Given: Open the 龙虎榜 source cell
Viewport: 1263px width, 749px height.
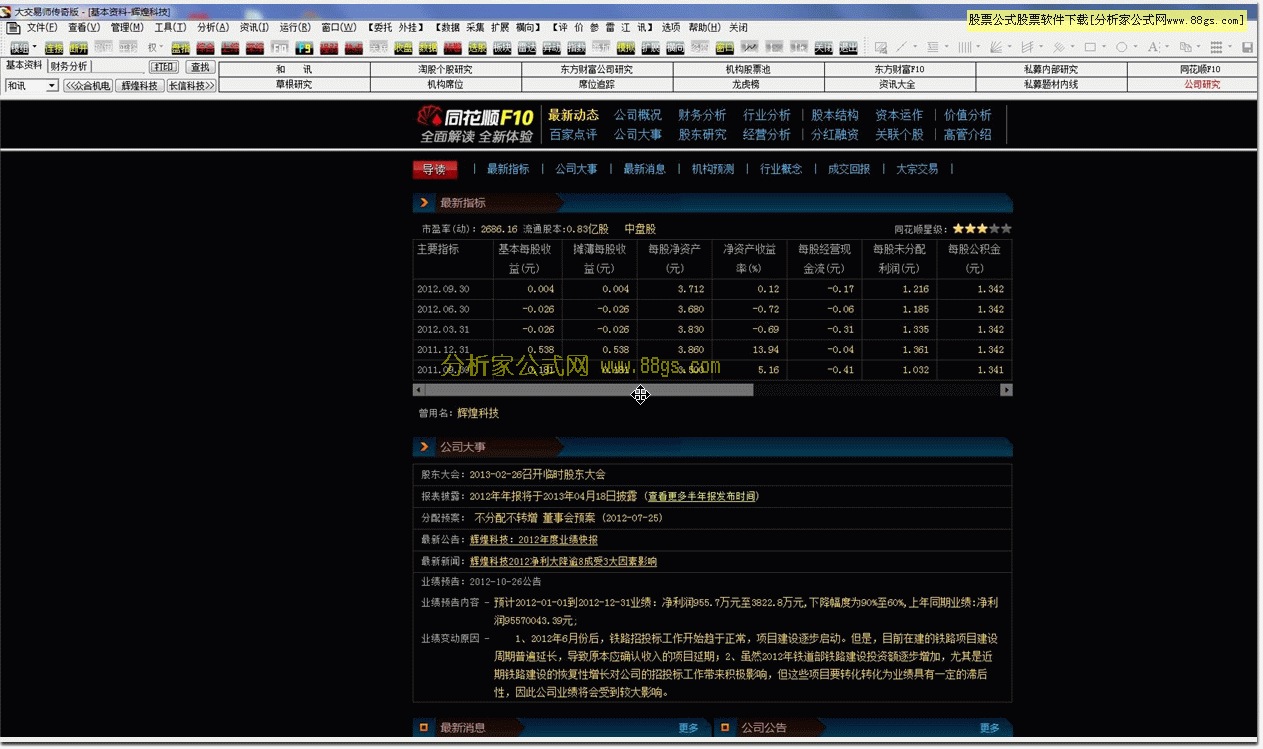Looking at the screenshot, I should click(748, 85).
